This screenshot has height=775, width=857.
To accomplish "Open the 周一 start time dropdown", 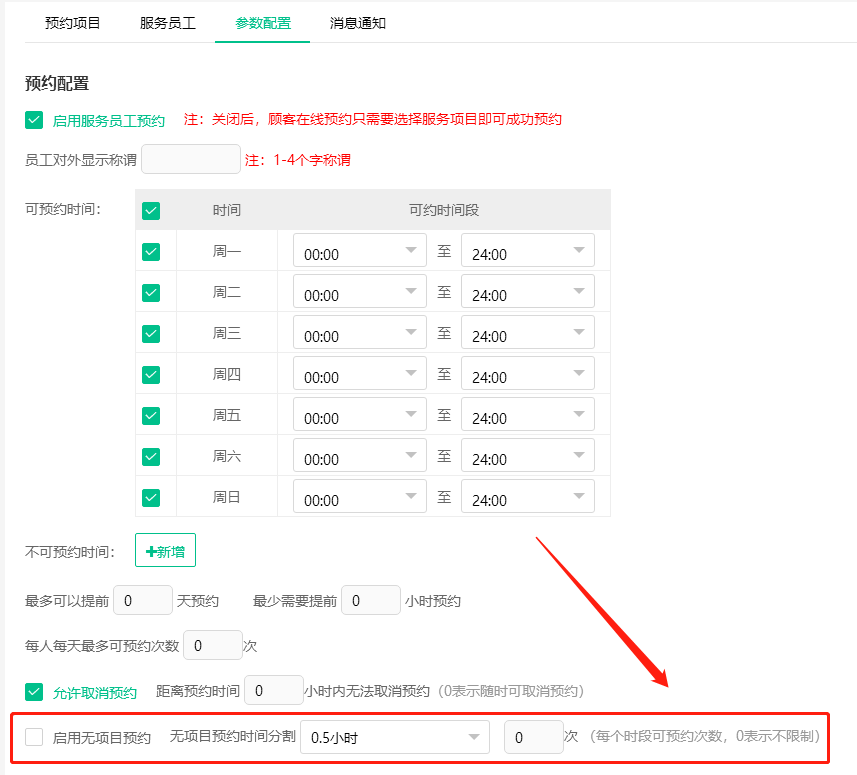I will (358, 250).
